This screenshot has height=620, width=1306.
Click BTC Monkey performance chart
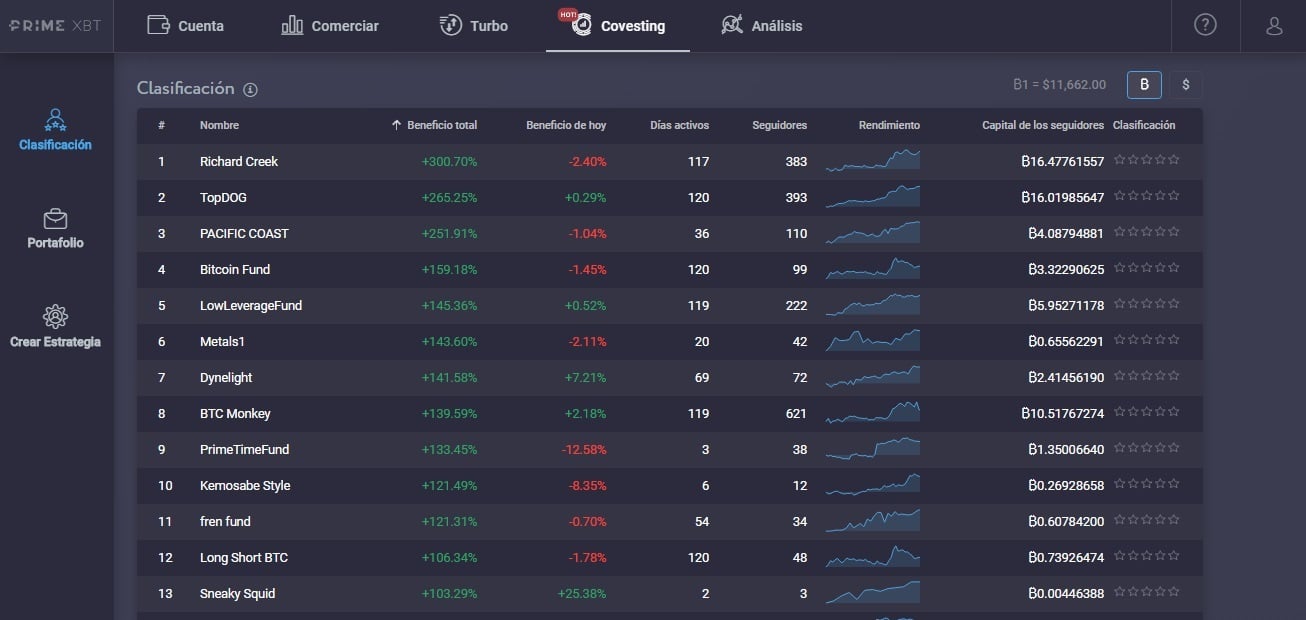(x=872, y=412)
